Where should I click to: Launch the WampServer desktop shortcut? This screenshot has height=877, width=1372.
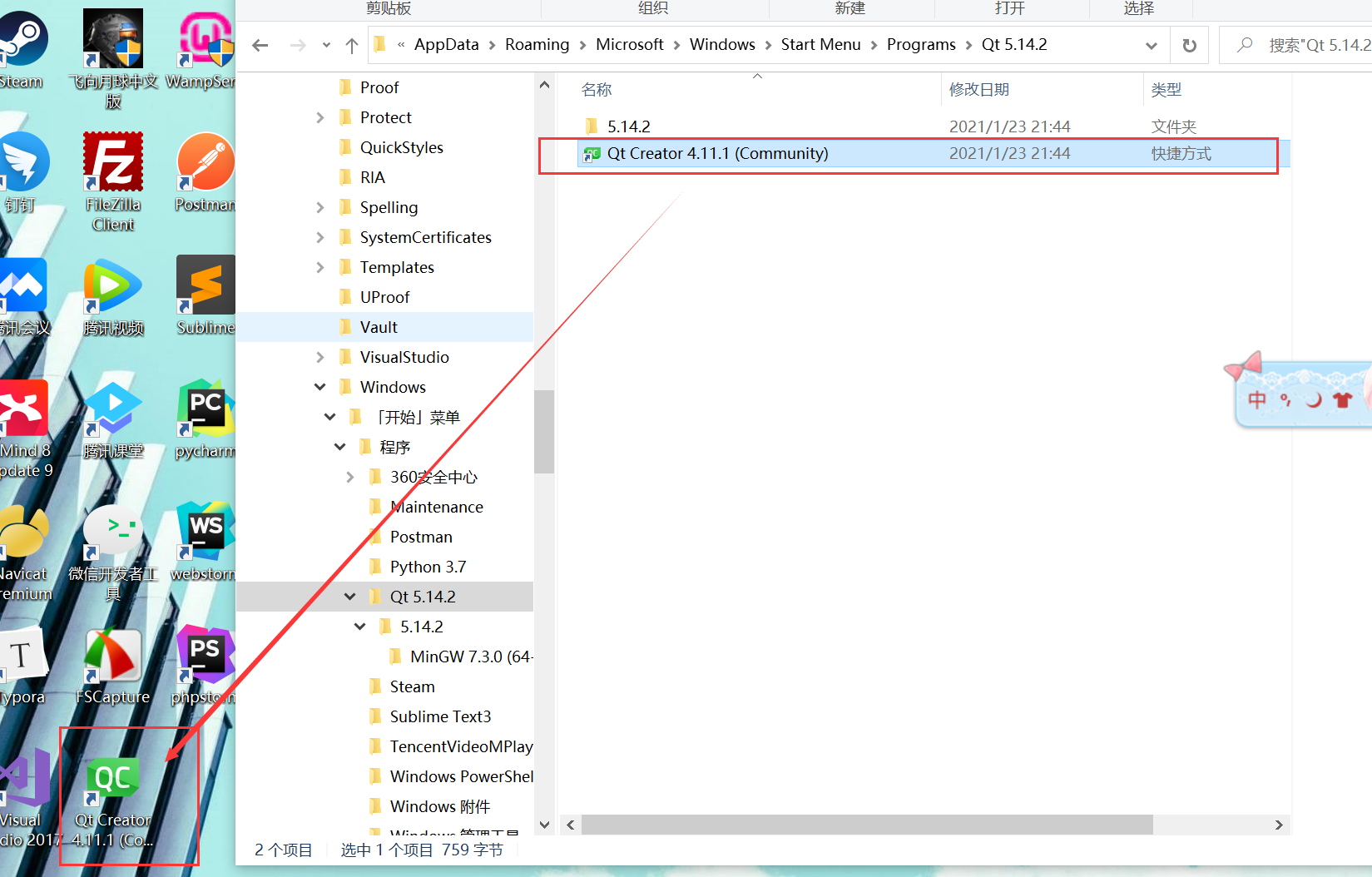[x=202, y=50]
